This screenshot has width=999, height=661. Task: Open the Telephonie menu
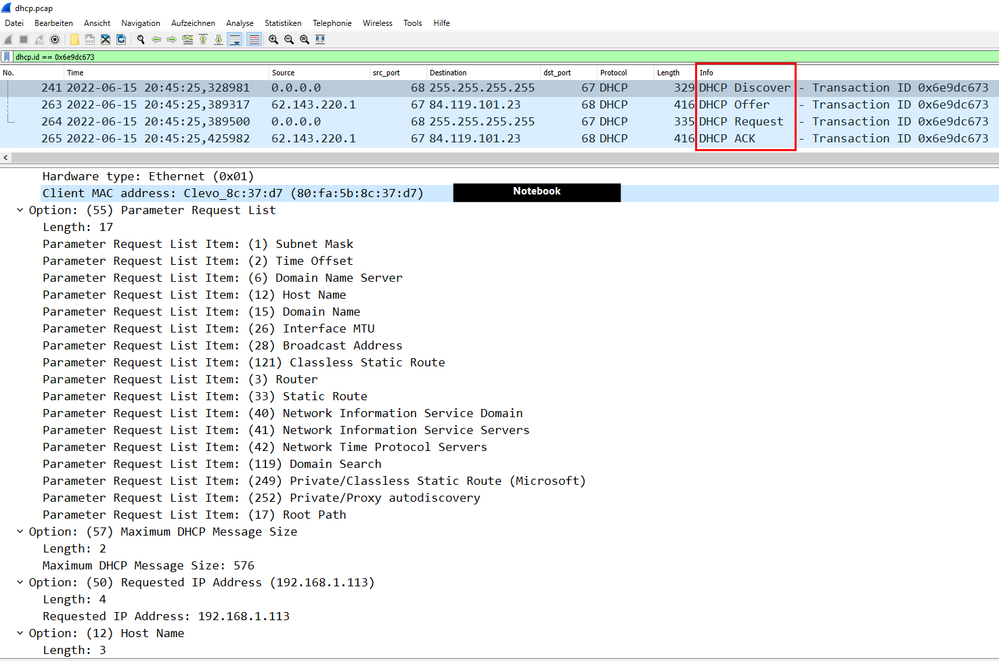coord(332,23)
